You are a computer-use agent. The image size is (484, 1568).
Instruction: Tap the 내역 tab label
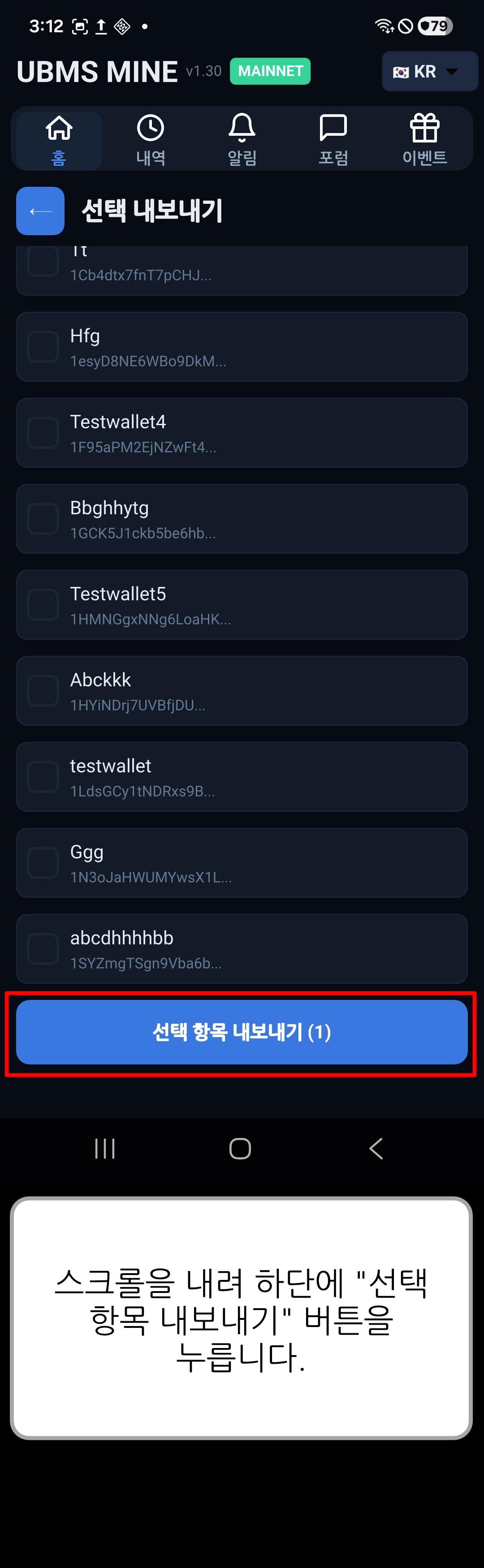151,158
